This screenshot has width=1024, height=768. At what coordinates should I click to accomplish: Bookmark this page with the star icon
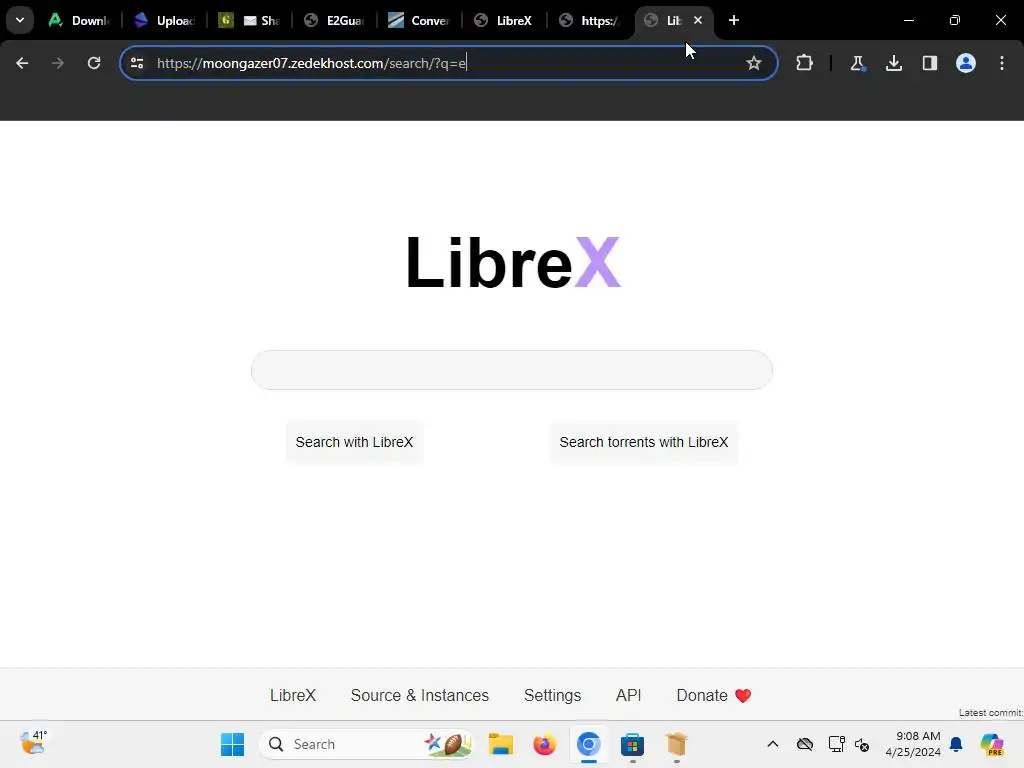click(x=754, y=63)
